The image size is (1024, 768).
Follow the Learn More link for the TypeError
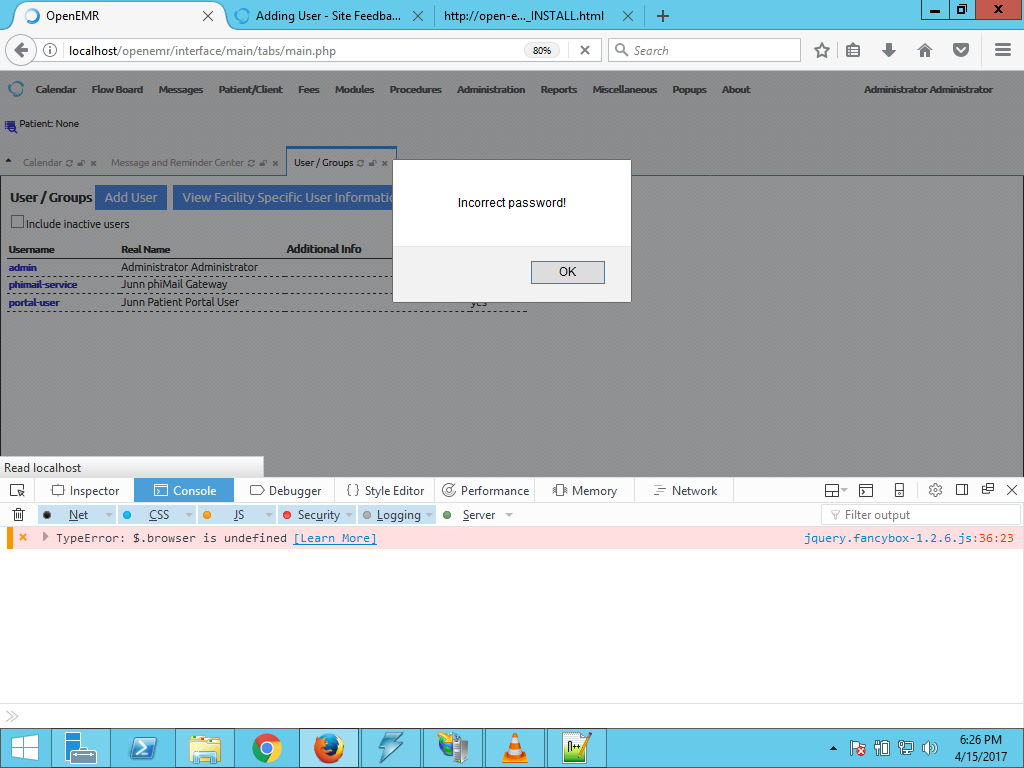[335, 538]
